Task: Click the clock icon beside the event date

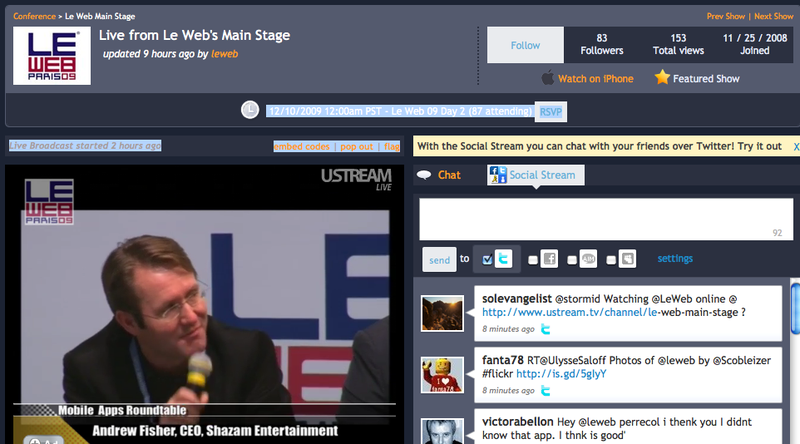Action: [250, 109]
